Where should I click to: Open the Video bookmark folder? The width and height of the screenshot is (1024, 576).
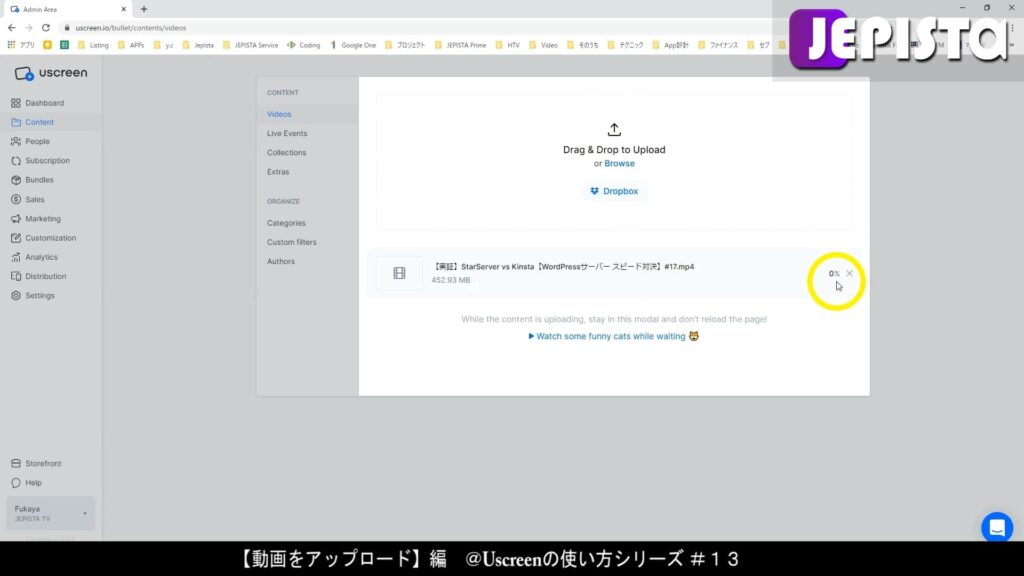click(543, 45)
